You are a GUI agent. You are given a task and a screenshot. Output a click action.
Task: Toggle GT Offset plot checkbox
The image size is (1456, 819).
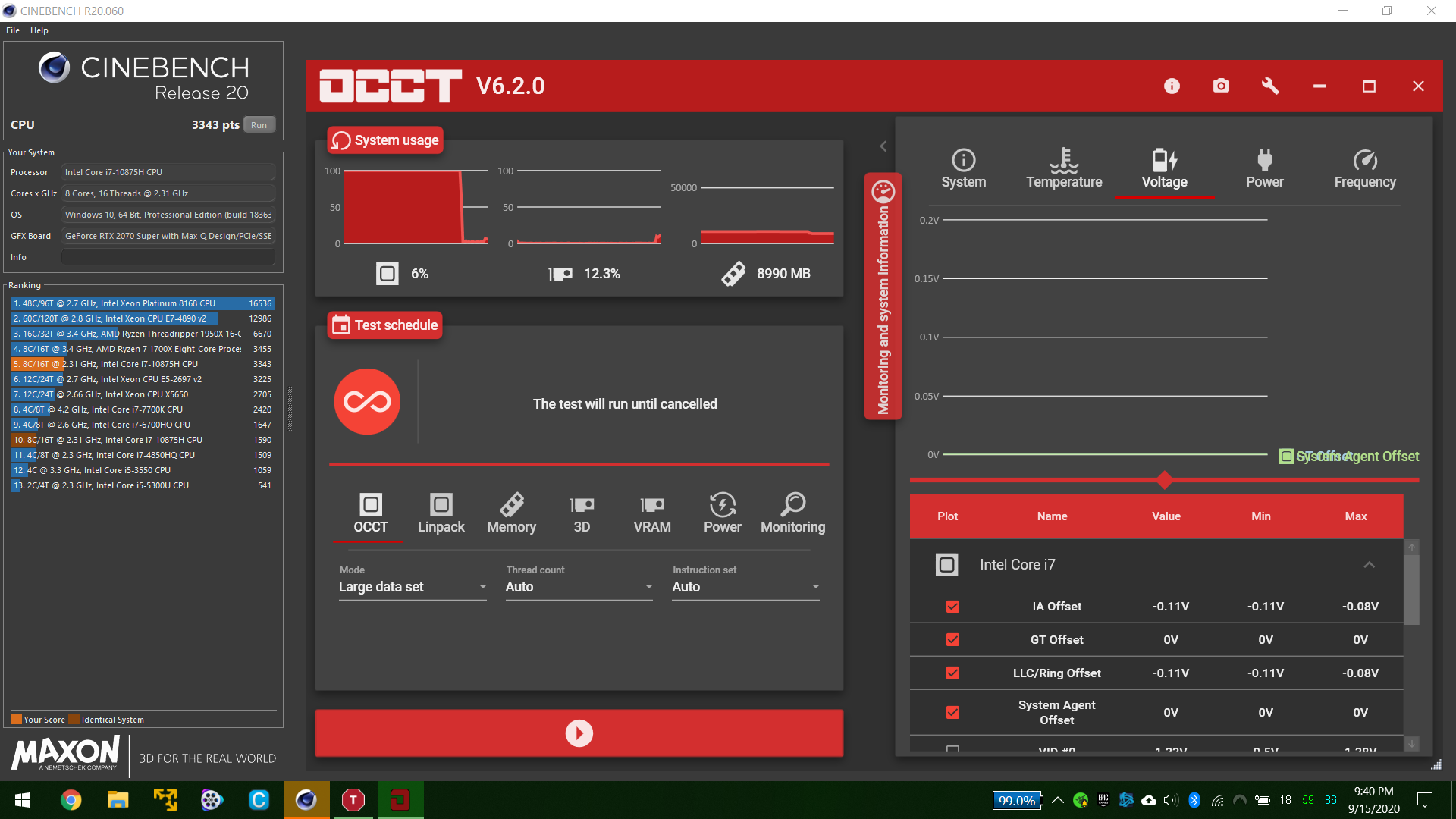pyautogui.click(x=952, y=640)
